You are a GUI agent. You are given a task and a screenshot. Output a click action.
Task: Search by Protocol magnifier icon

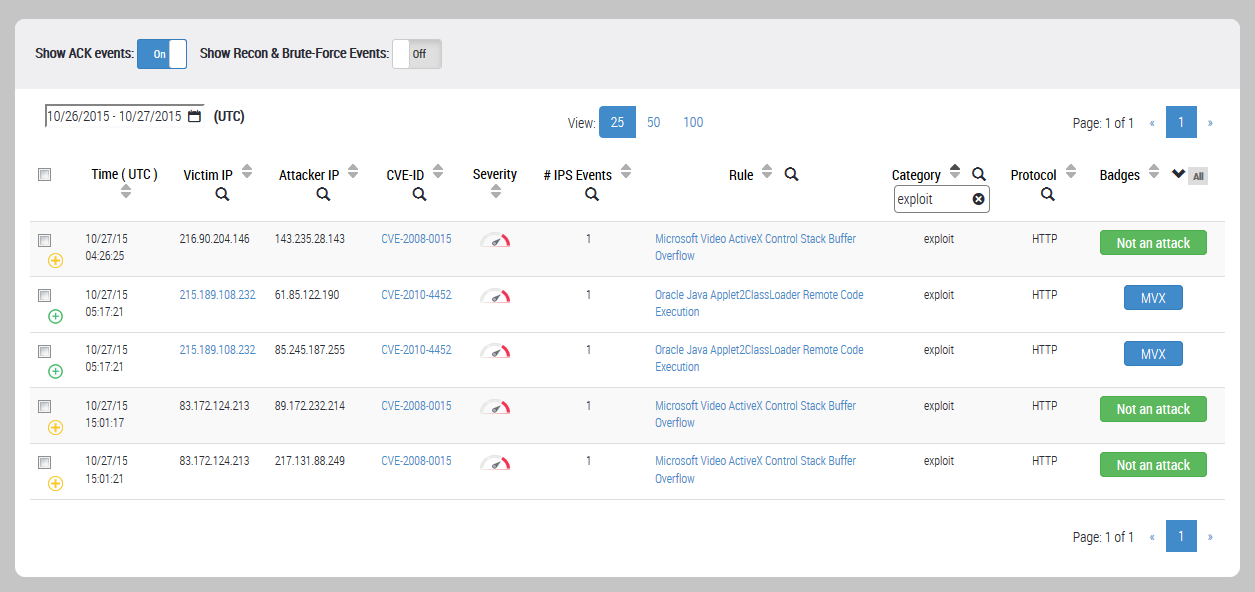pos(1047,194)
